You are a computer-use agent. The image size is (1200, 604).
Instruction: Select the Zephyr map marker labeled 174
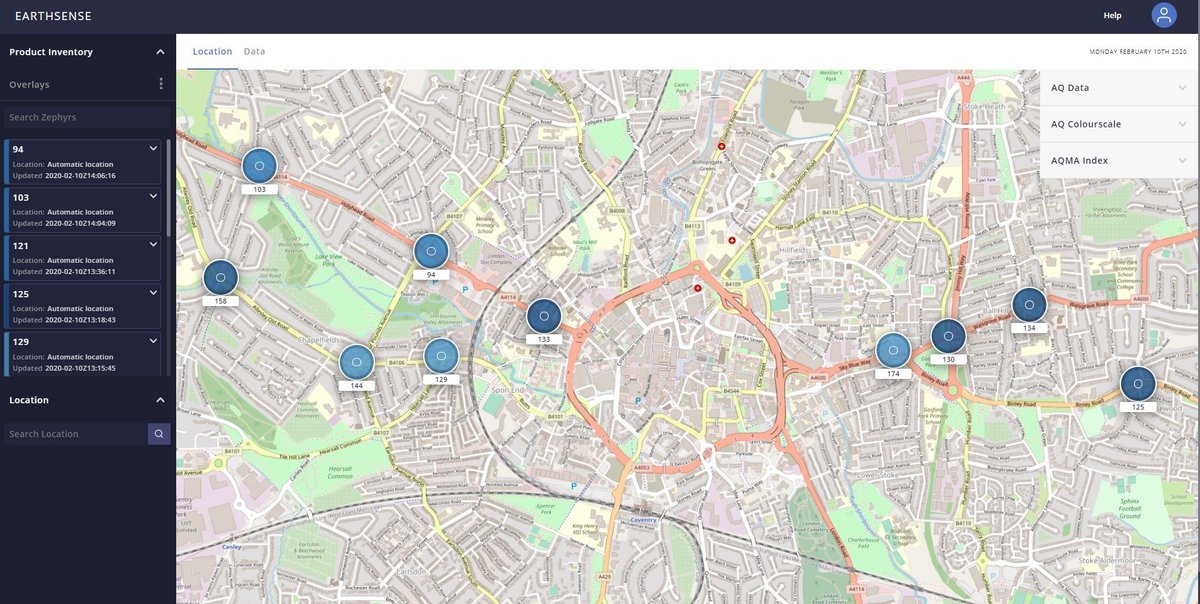tap(893, 350)
